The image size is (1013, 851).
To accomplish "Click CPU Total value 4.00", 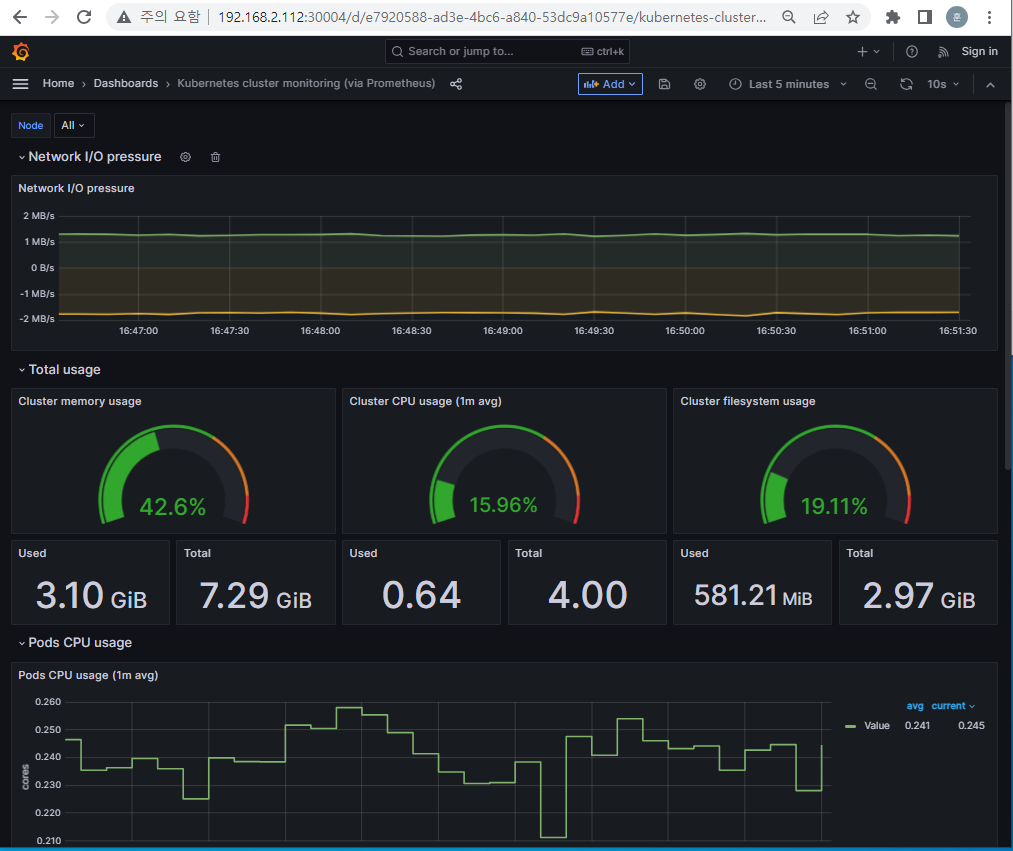I will (587, 595).
